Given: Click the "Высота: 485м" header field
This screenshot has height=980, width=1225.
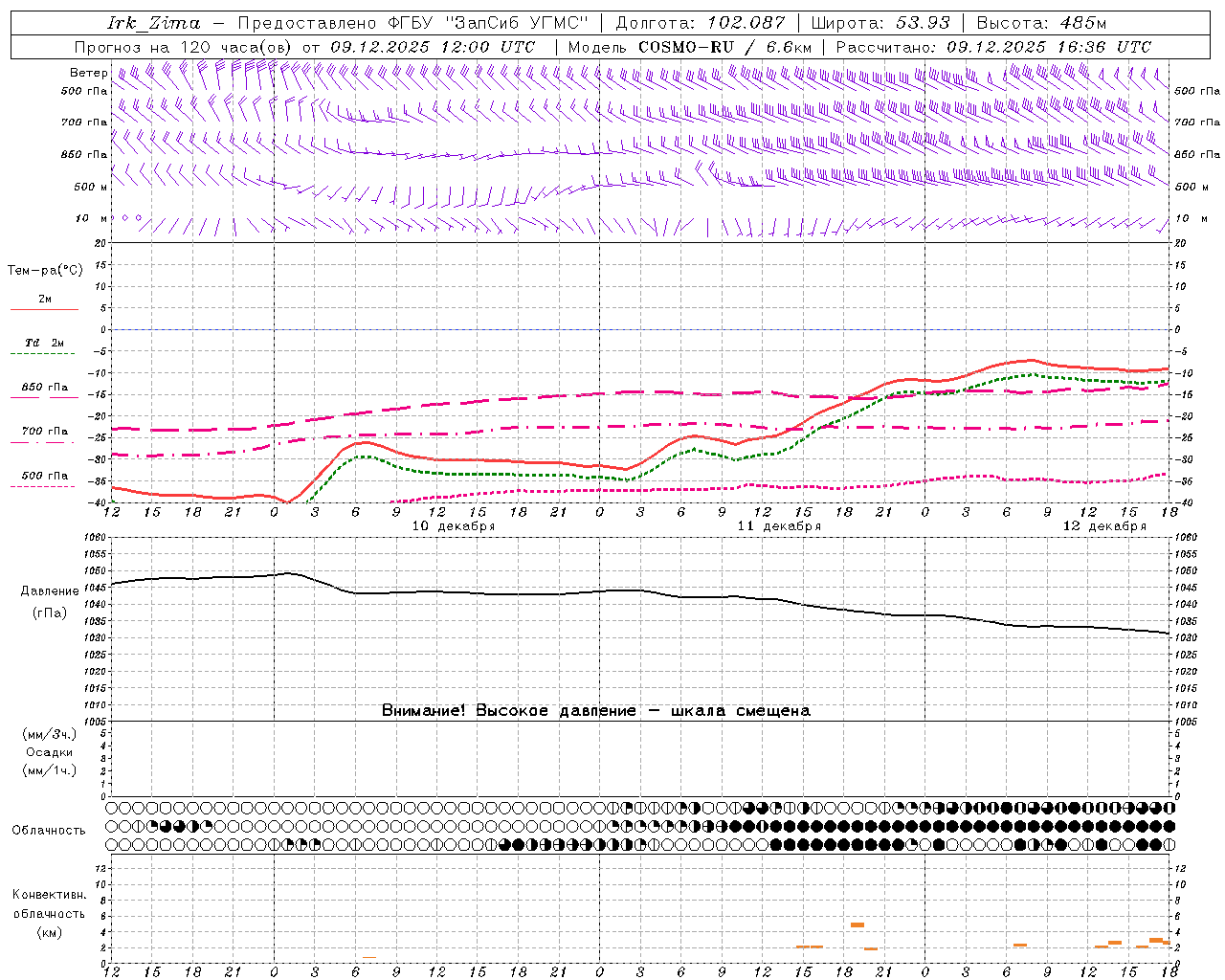Looking at the screenshot, I should click(1041, 23).
